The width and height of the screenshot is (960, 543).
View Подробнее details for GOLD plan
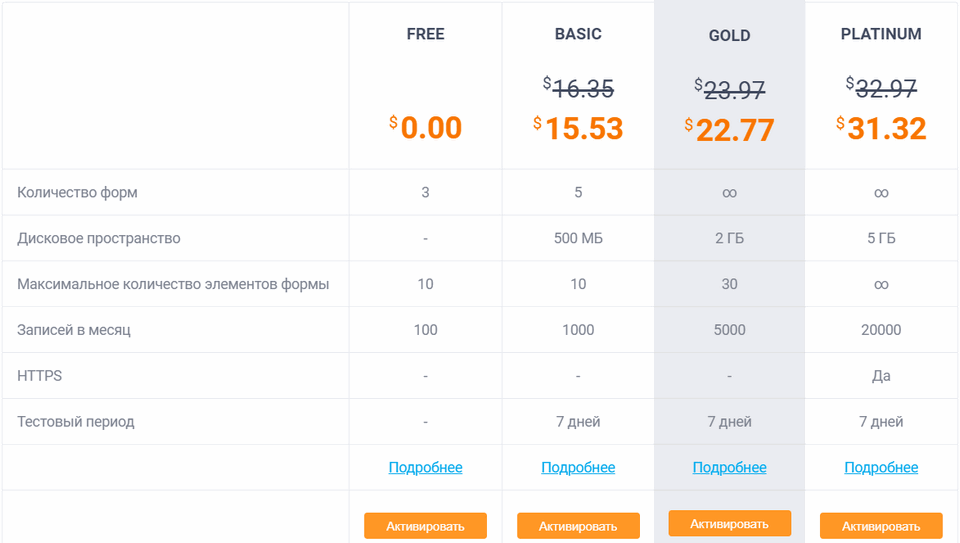[x=729, y=467]
